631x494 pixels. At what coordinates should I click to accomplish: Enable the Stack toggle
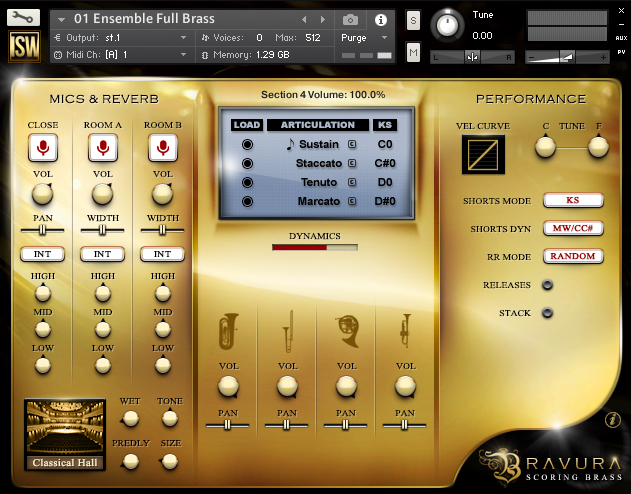point(547,313)
